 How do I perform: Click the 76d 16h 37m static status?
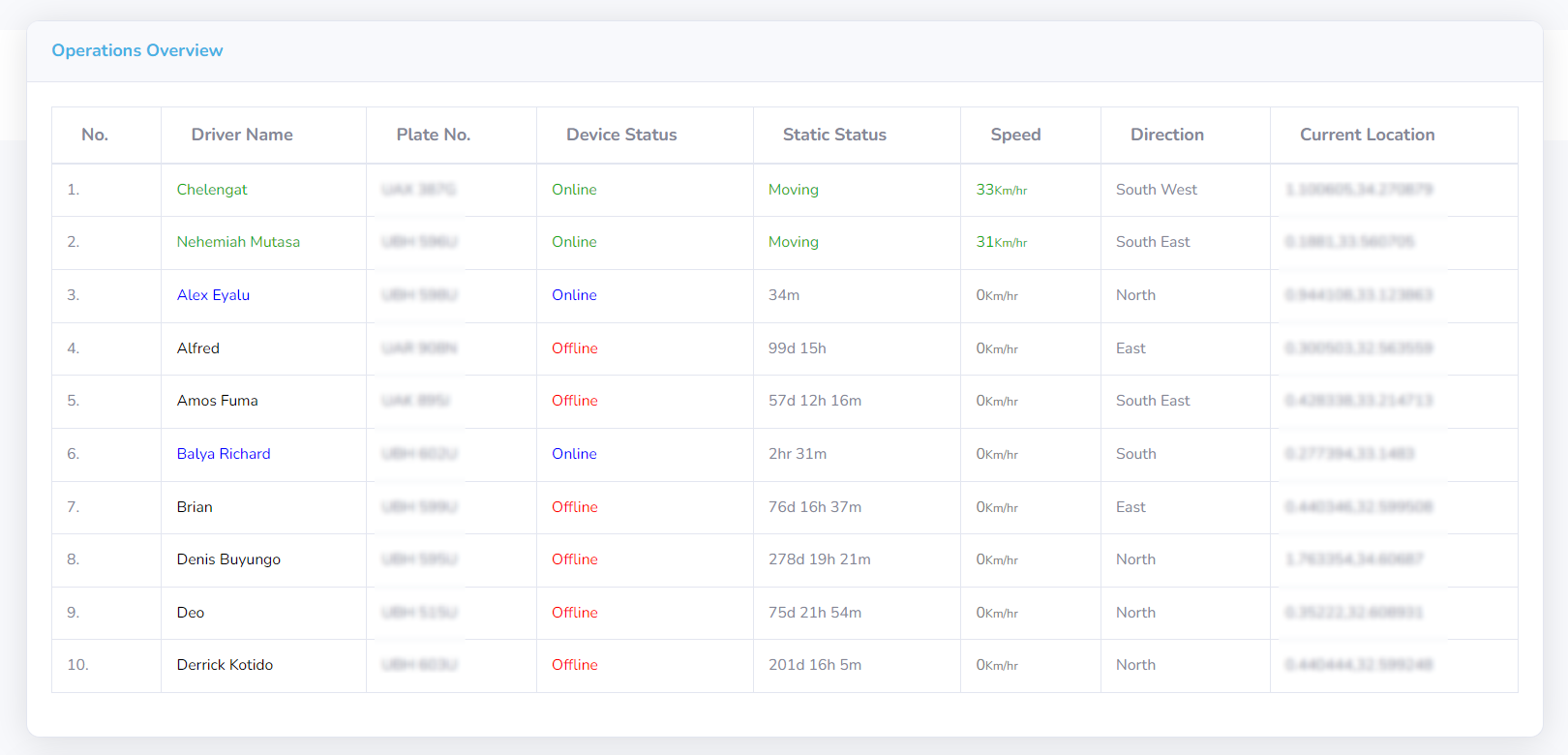click(x=815, y=507)
